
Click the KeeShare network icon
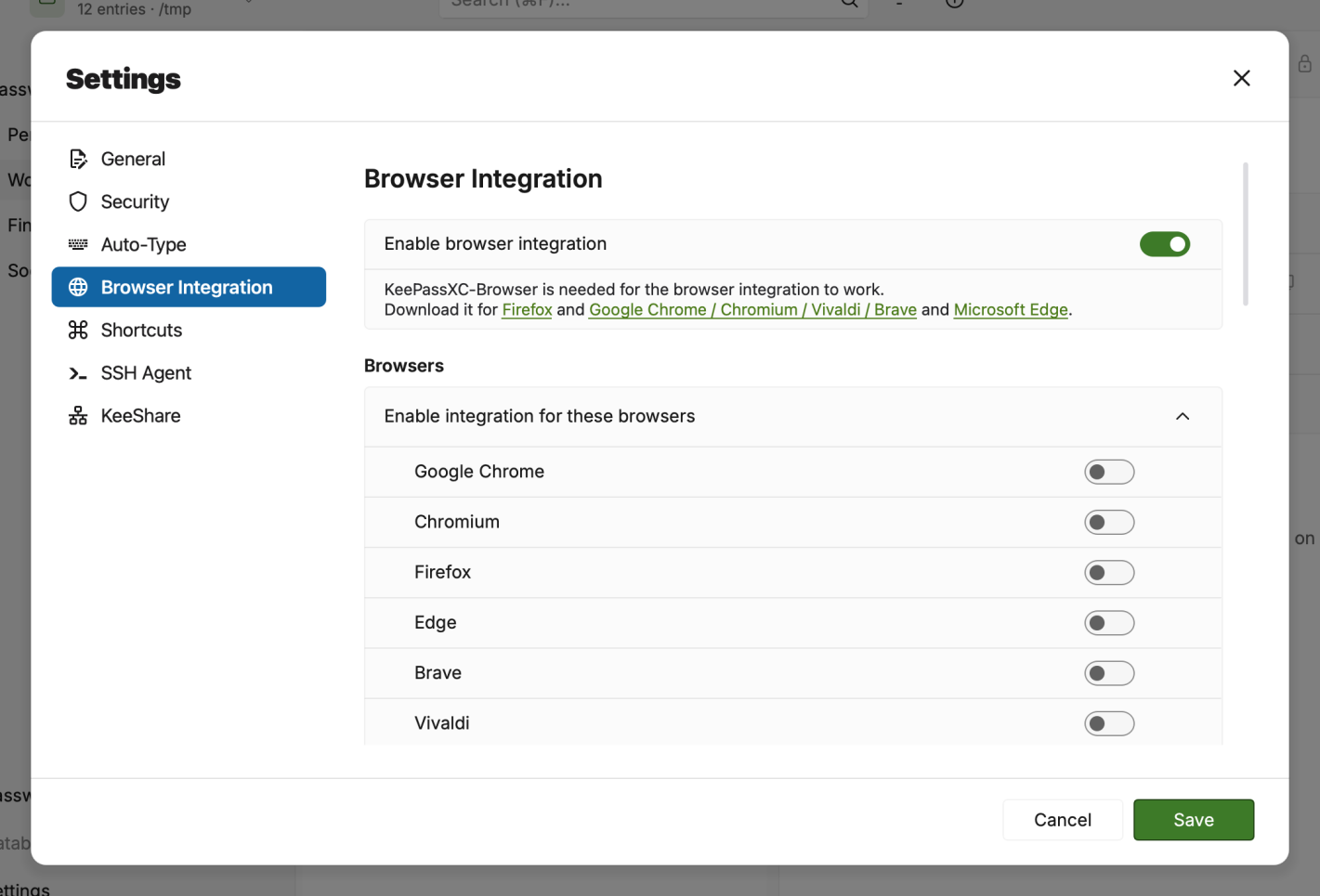(78, 415)
